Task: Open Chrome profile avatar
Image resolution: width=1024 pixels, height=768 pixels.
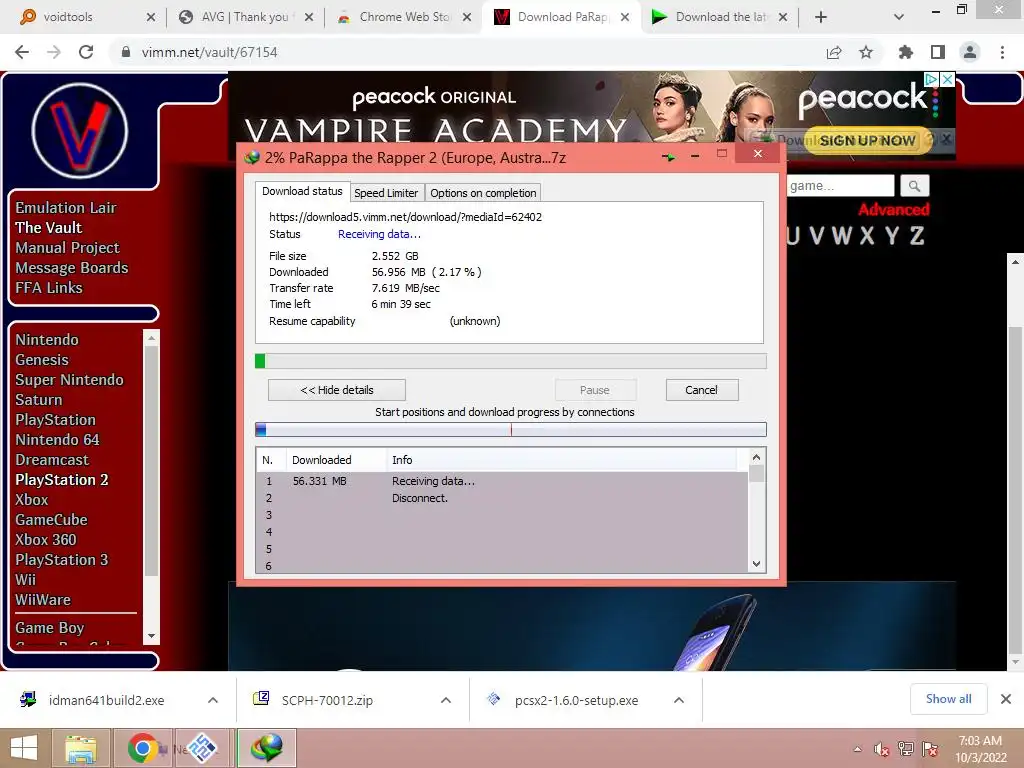Action: pos(970,52)
